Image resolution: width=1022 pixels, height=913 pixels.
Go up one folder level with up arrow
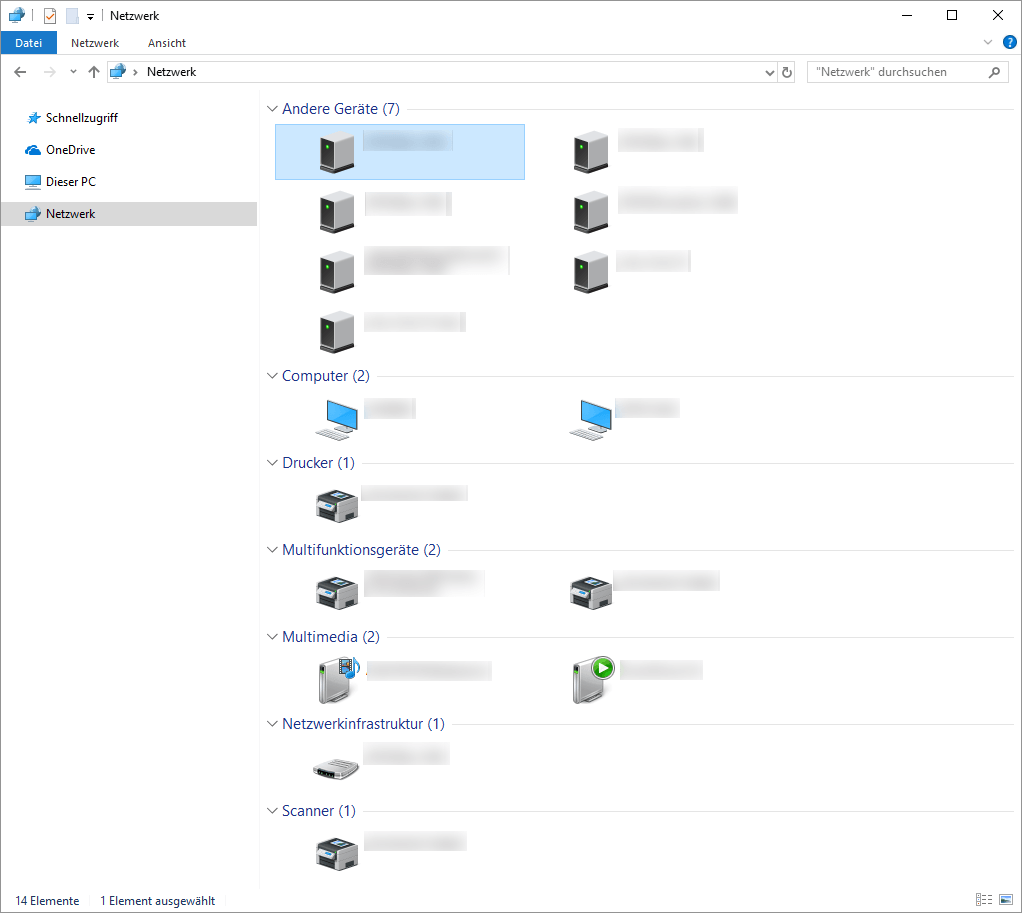click(x=94, y=72)
